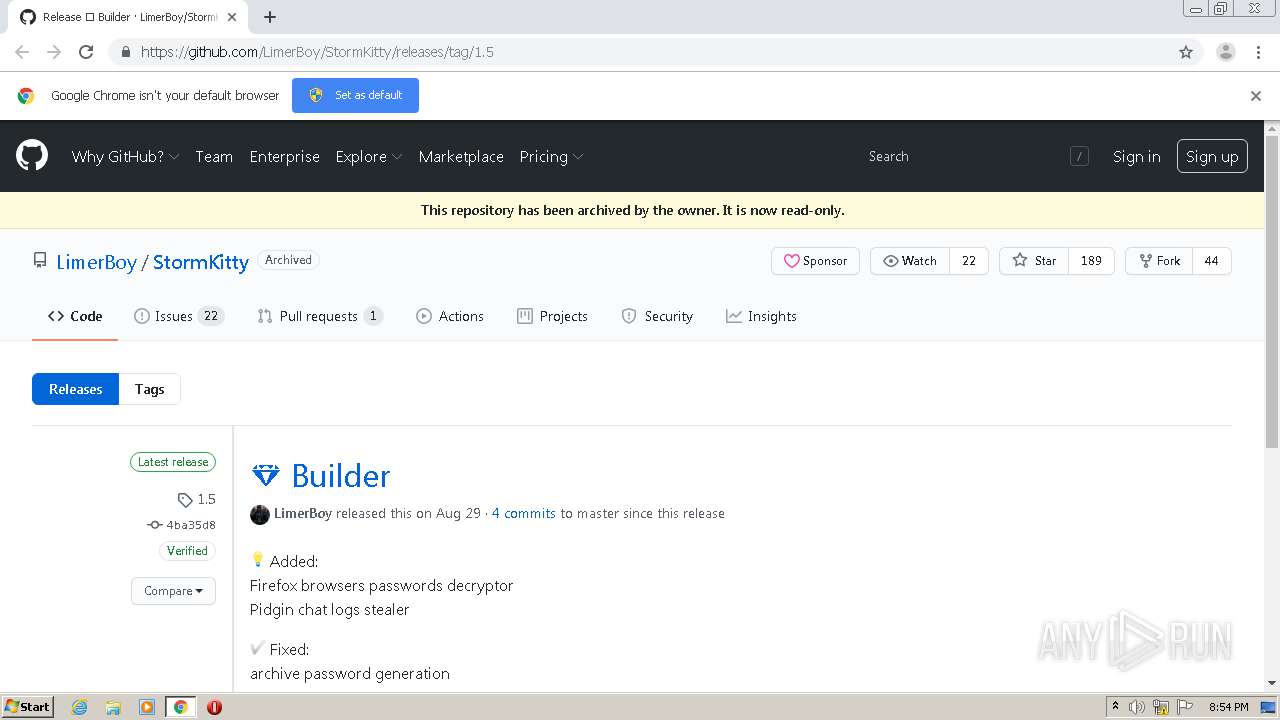Image resolution: width=1280 pixels, height=720 pixels.
Task: Click the volume icon in system tray
Action: point(1137,707)
